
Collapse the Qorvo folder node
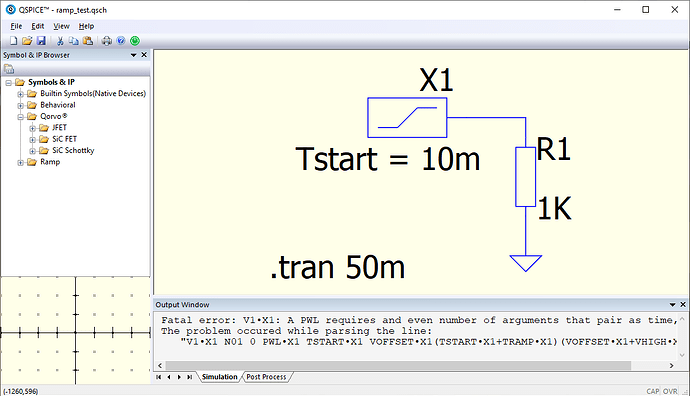tap(20, 117)
